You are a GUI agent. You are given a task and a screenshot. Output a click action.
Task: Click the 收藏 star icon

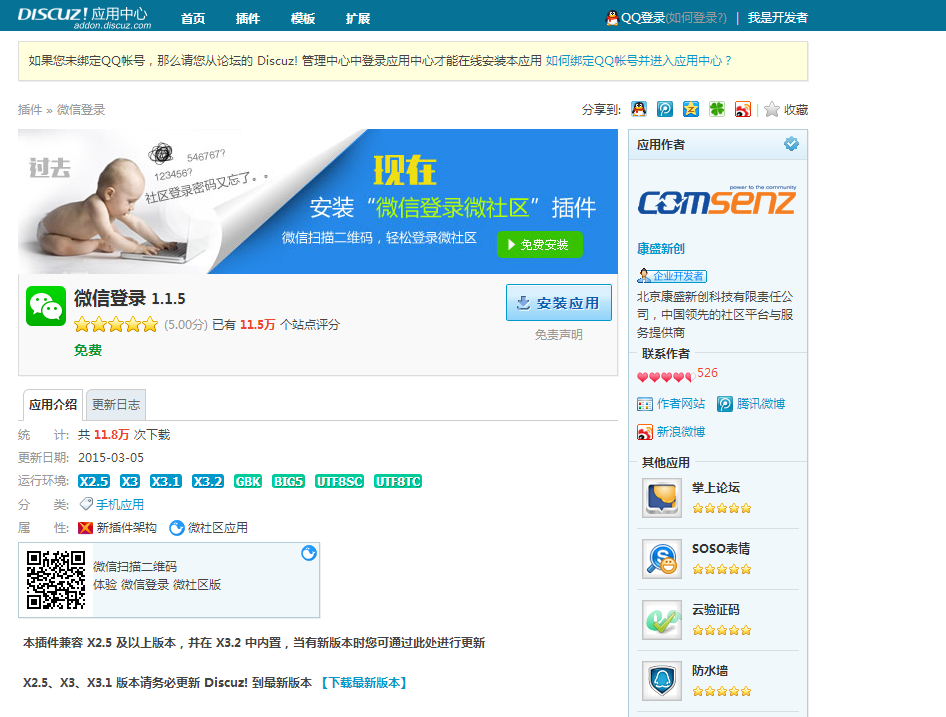point(772,109)
